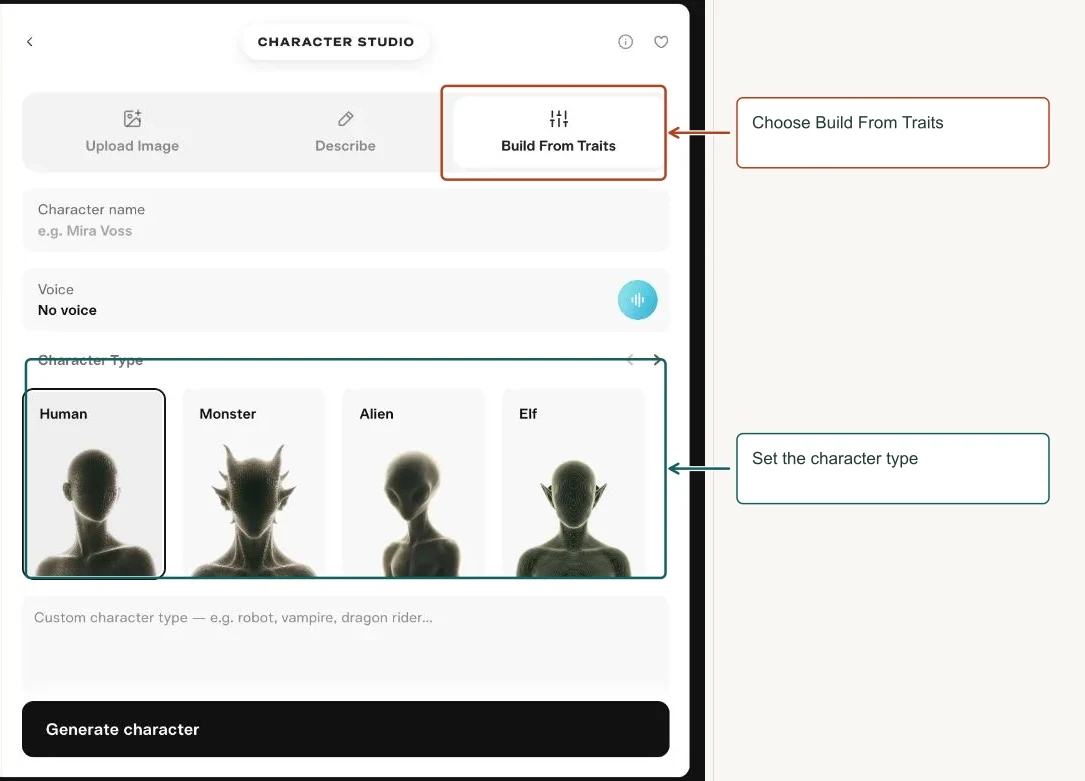Go back using the back chevron
This screenshot has height=781, width=1085.
pos(30,42)
